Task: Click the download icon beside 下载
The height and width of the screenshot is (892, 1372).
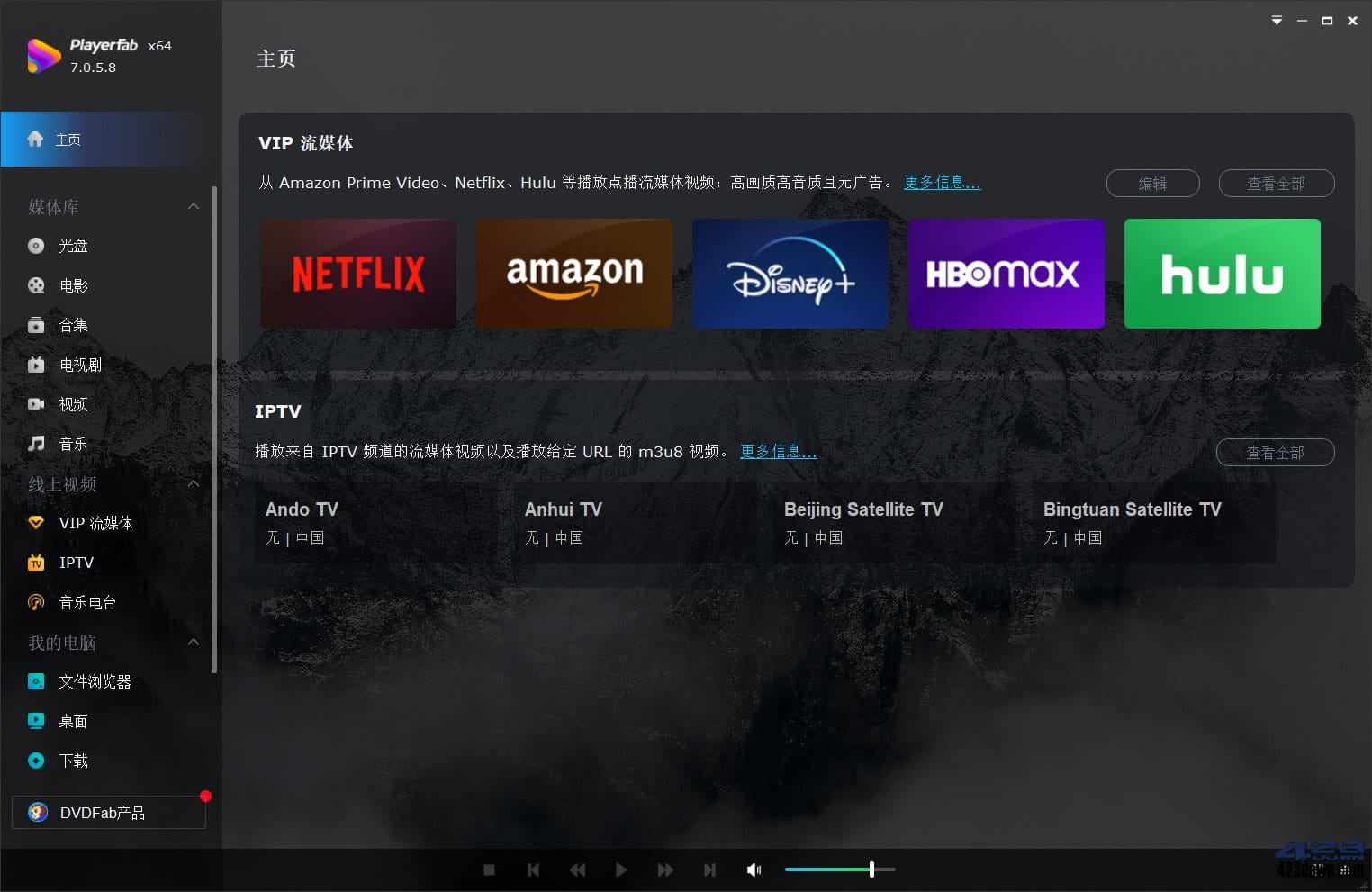Action: [36, 761]
